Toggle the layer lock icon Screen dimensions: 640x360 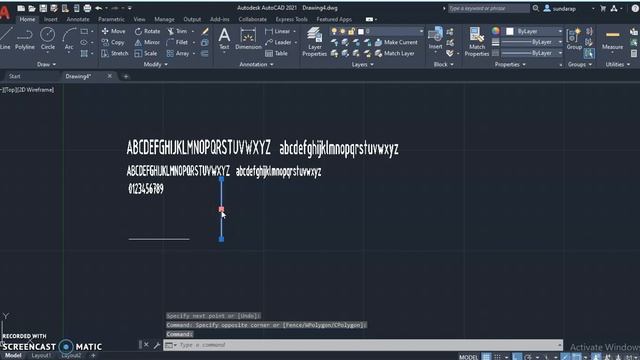click(351, 31)
